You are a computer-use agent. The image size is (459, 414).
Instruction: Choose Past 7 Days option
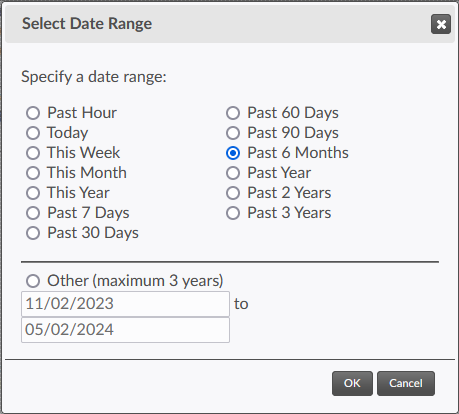33,213
